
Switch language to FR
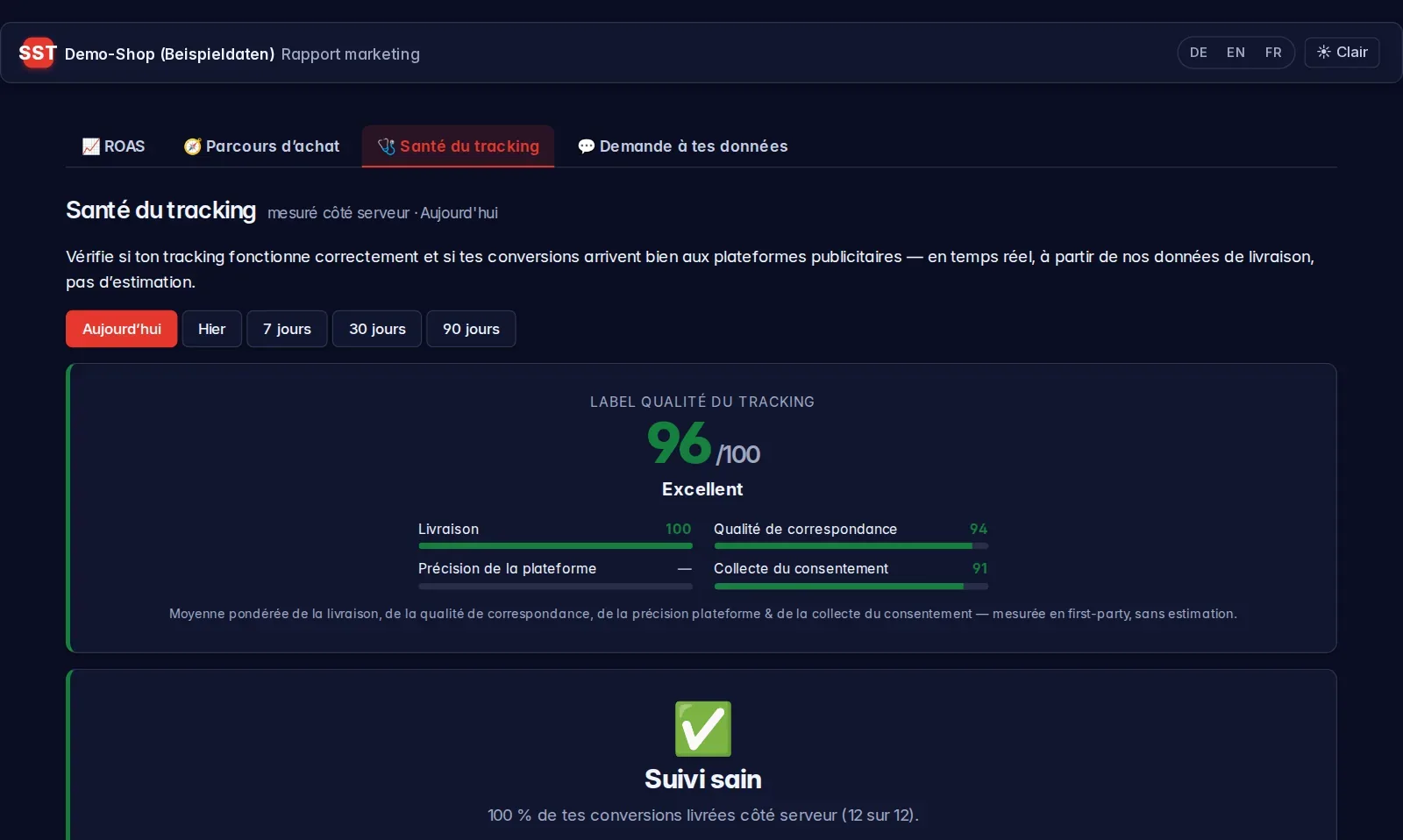(x=1273, y=53)
